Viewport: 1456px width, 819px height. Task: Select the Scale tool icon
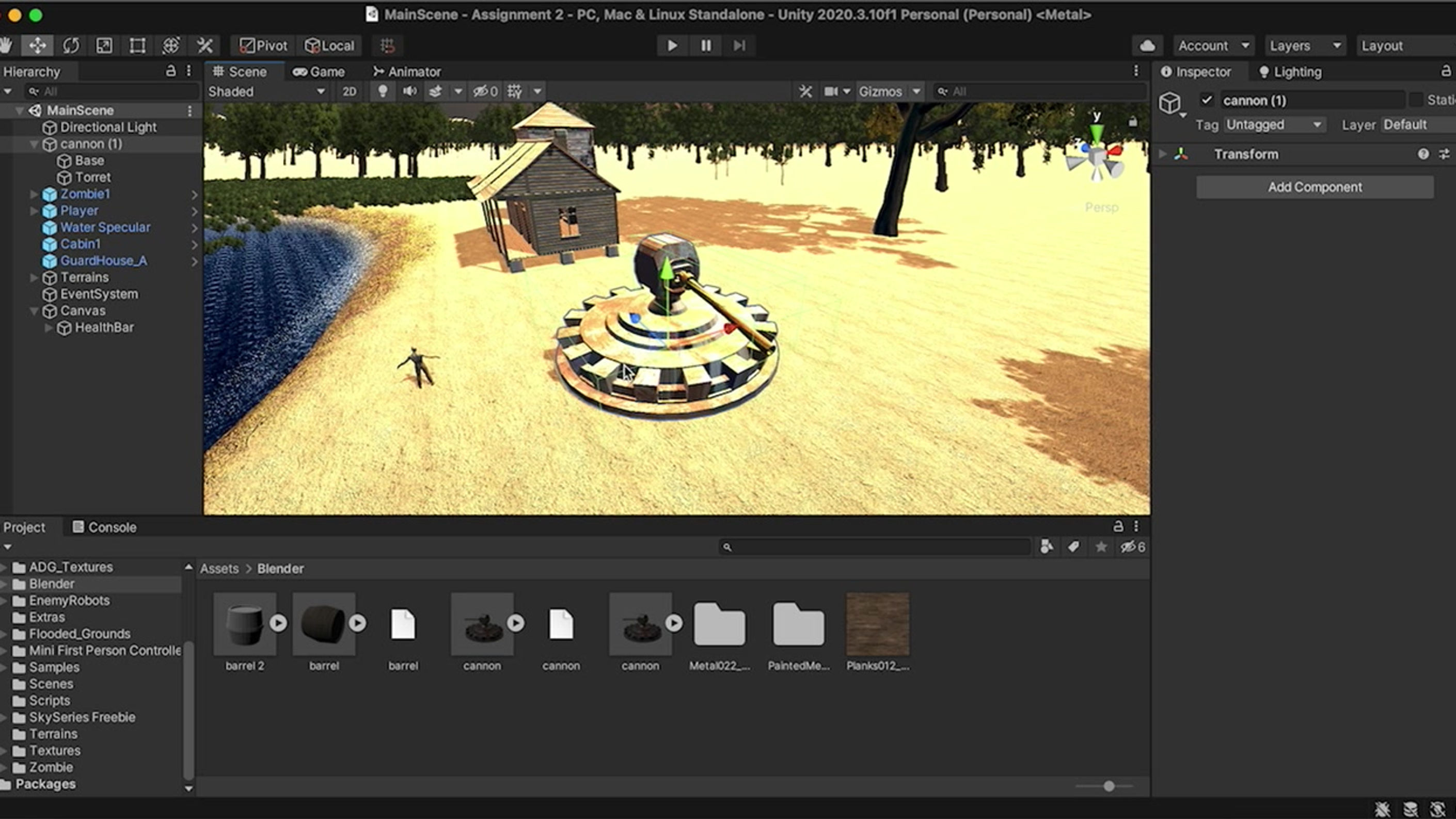click(104, 46)
